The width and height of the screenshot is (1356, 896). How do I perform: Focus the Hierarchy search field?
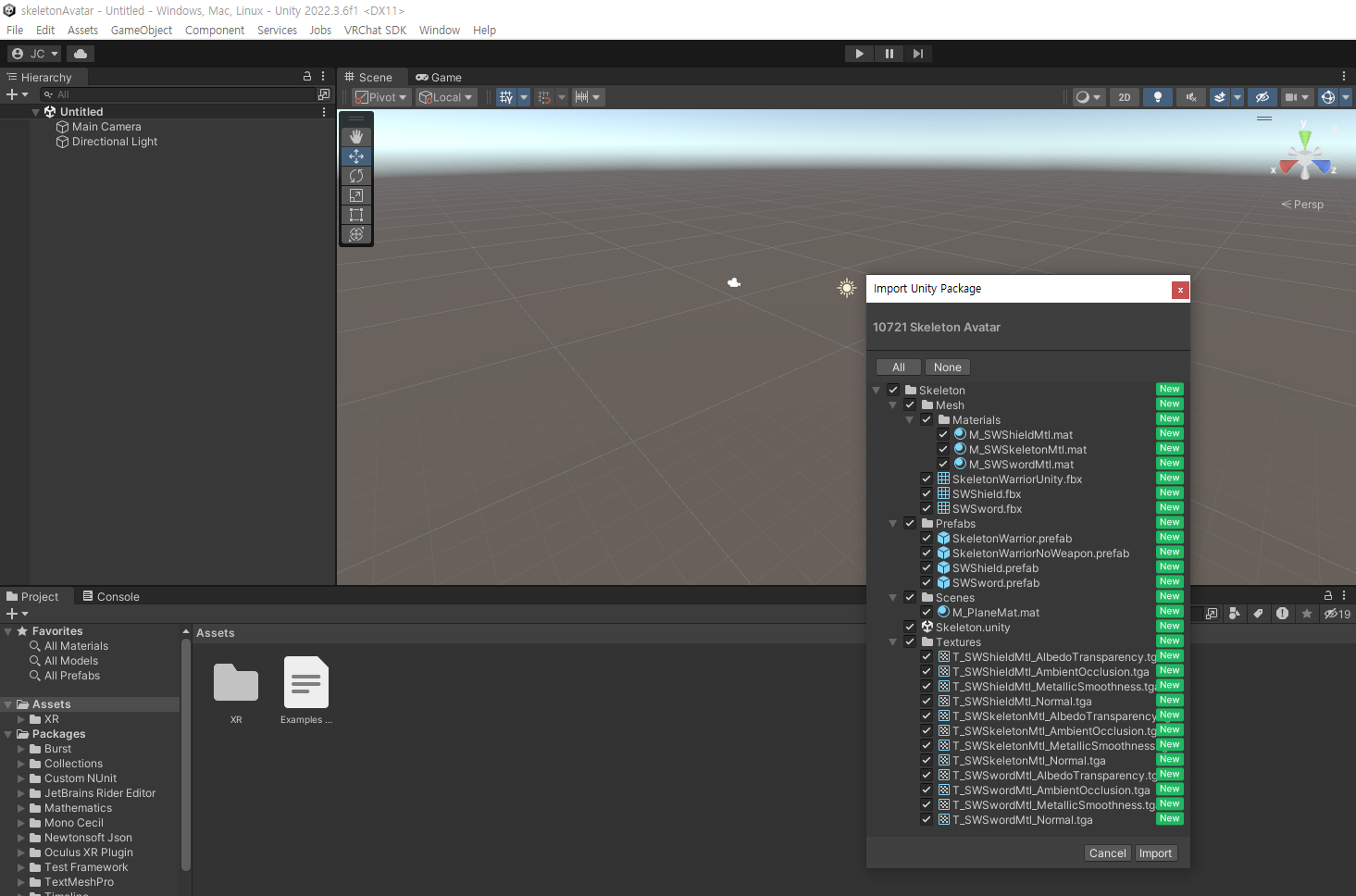click(178, 94)
